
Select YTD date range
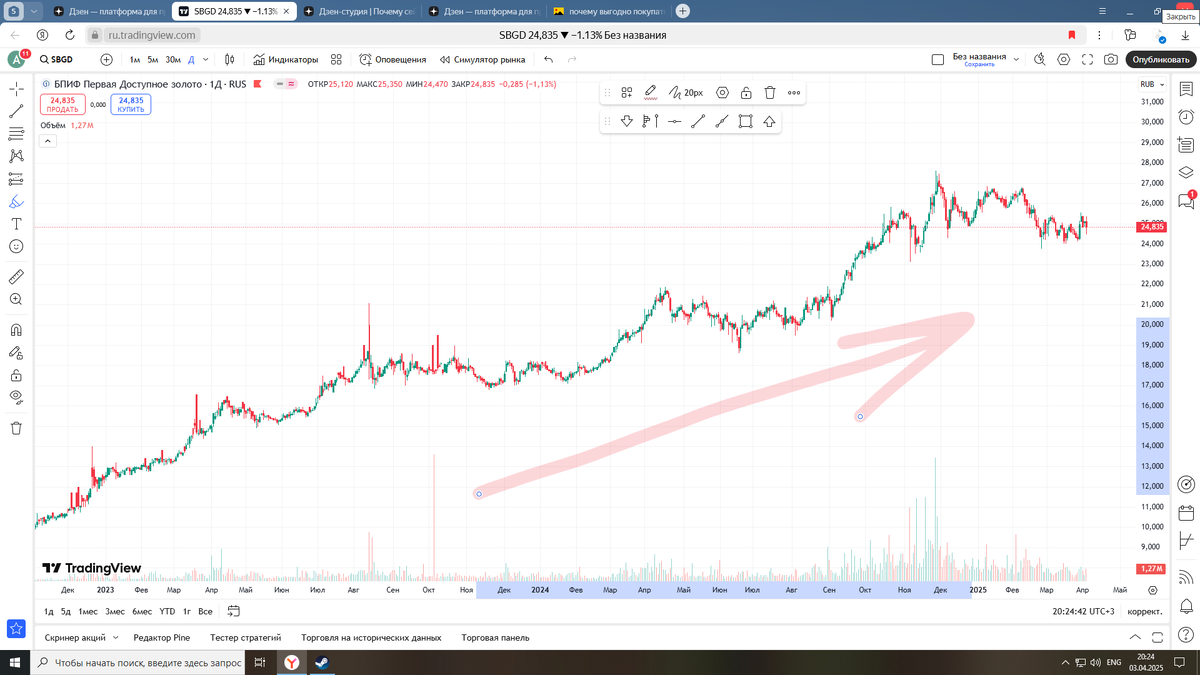coord(167,611)
